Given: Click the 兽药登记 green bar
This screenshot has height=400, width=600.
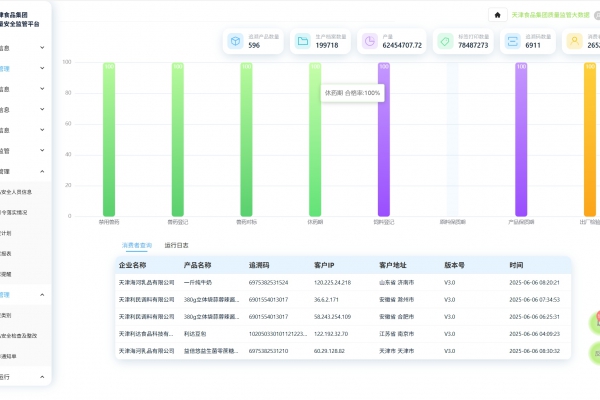Looking at the screenshot, I should point(178,140).
